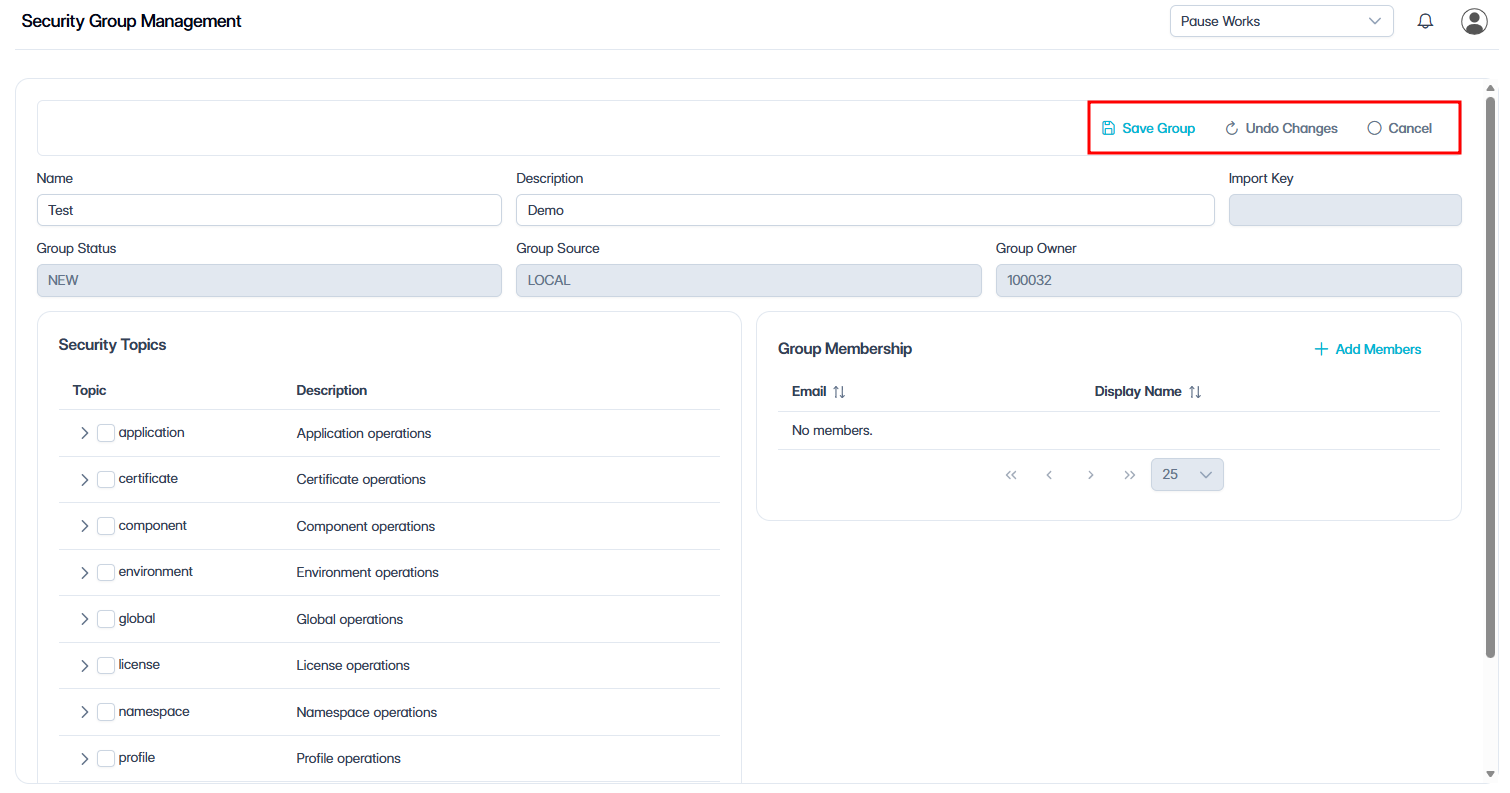The height and width of the screenshot is (793, 1510).
Task: Check the global topic checkbox
Action: (106, 619)
